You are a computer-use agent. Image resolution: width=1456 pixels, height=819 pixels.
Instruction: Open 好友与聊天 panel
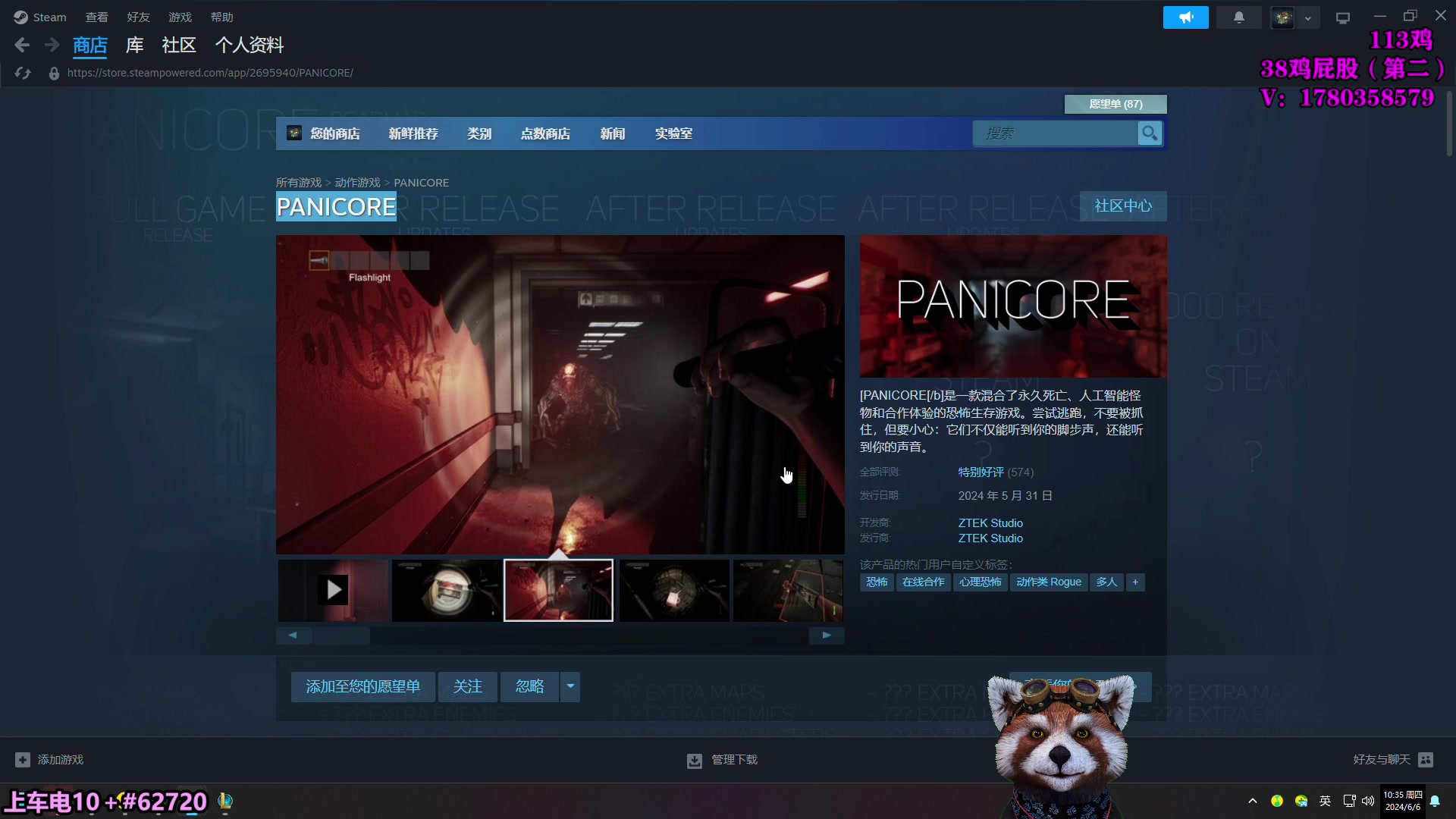[x=1393, y=760]
